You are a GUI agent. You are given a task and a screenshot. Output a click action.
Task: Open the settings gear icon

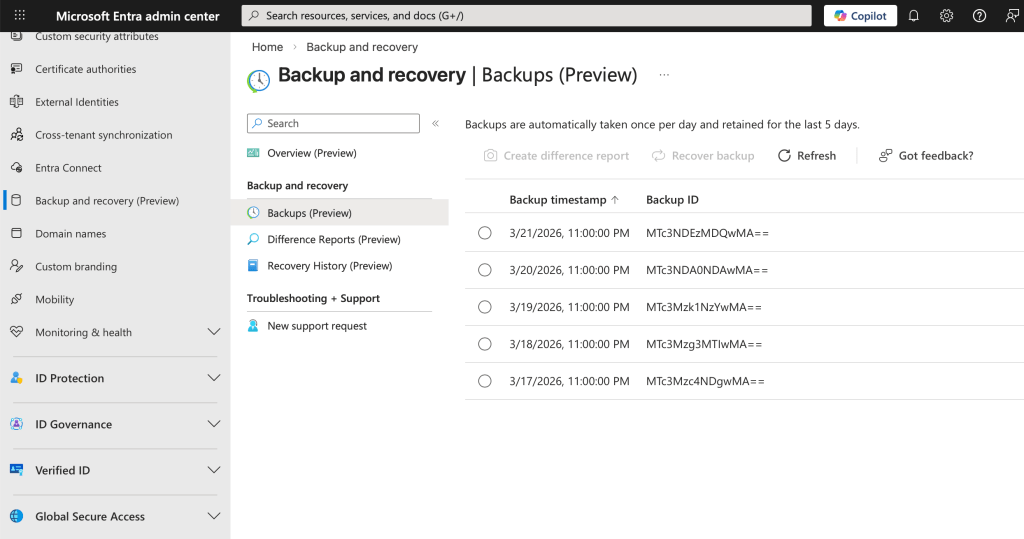pyautogui.click(x=946, y=16)
